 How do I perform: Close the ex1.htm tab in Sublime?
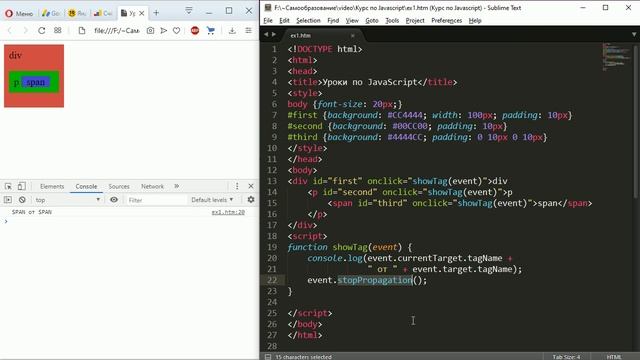(353, 36)
